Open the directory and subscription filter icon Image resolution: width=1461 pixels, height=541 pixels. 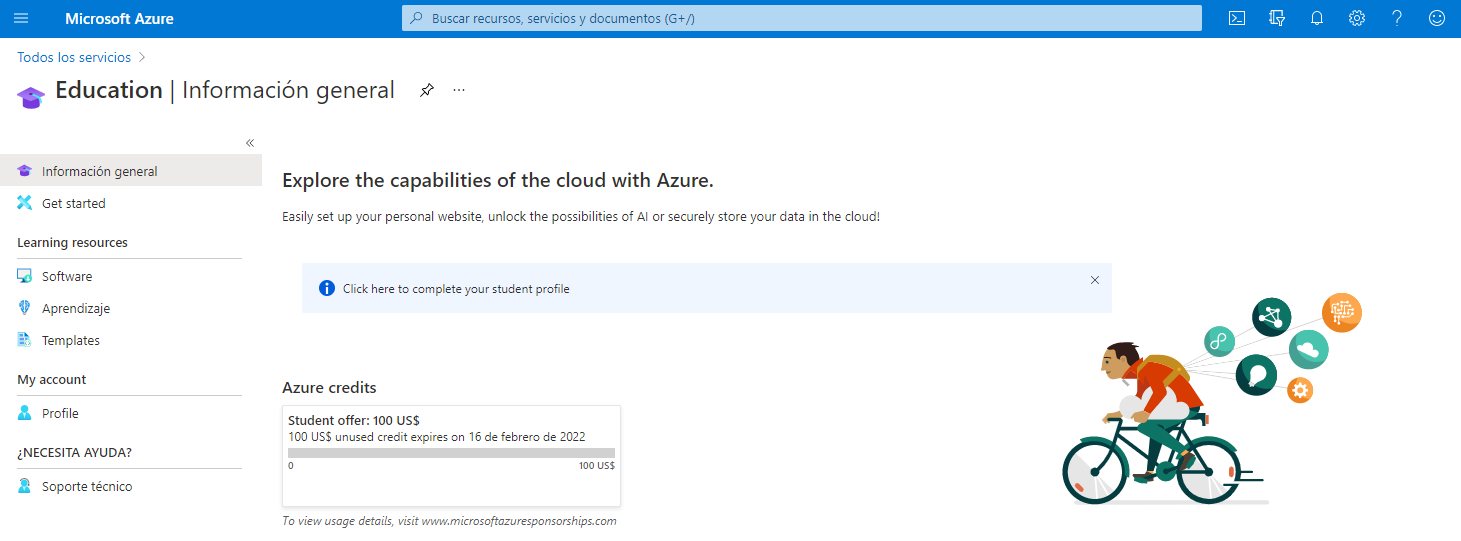1277,18
